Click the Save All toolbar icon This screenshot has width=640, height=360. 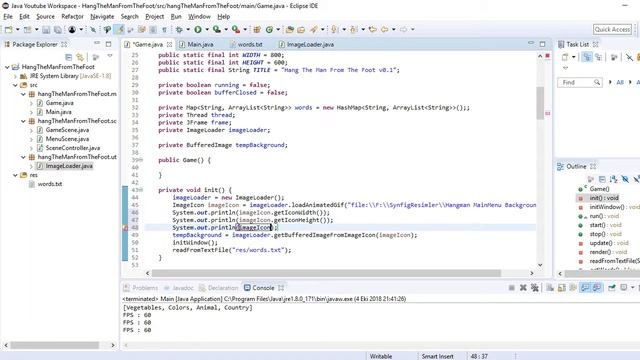[58, 29]
